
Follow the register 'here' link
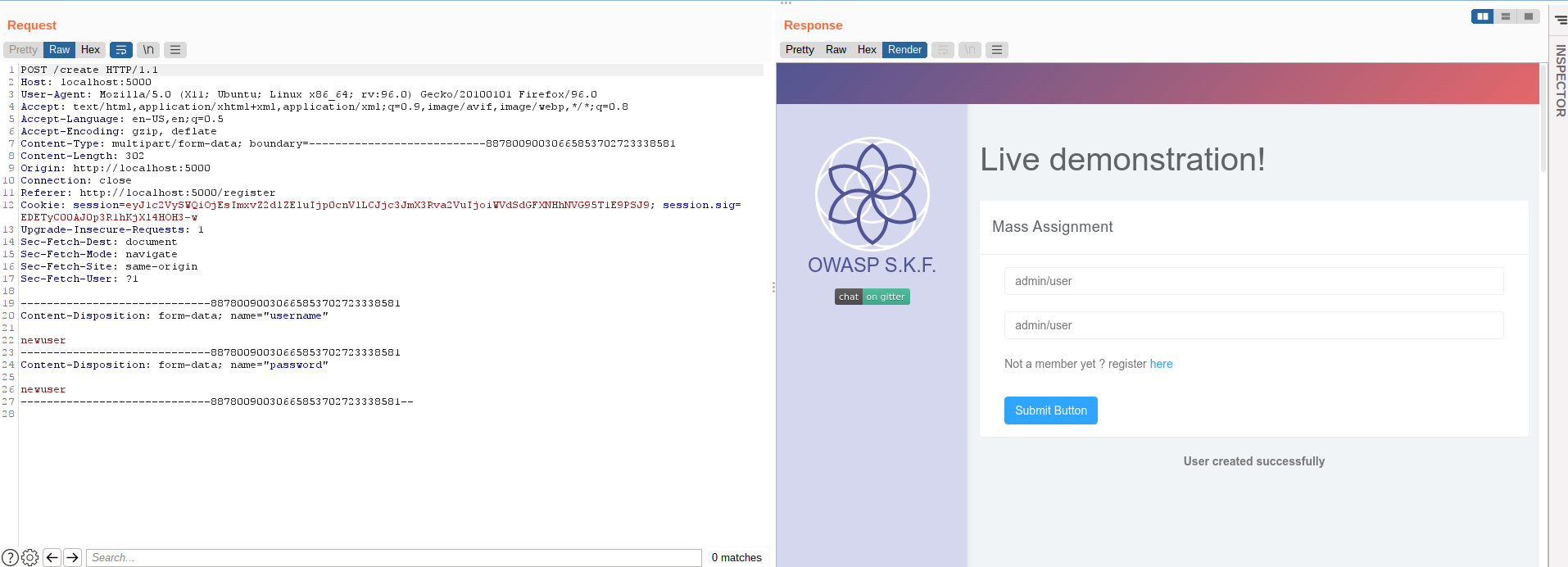click(x=1161, y=364)
